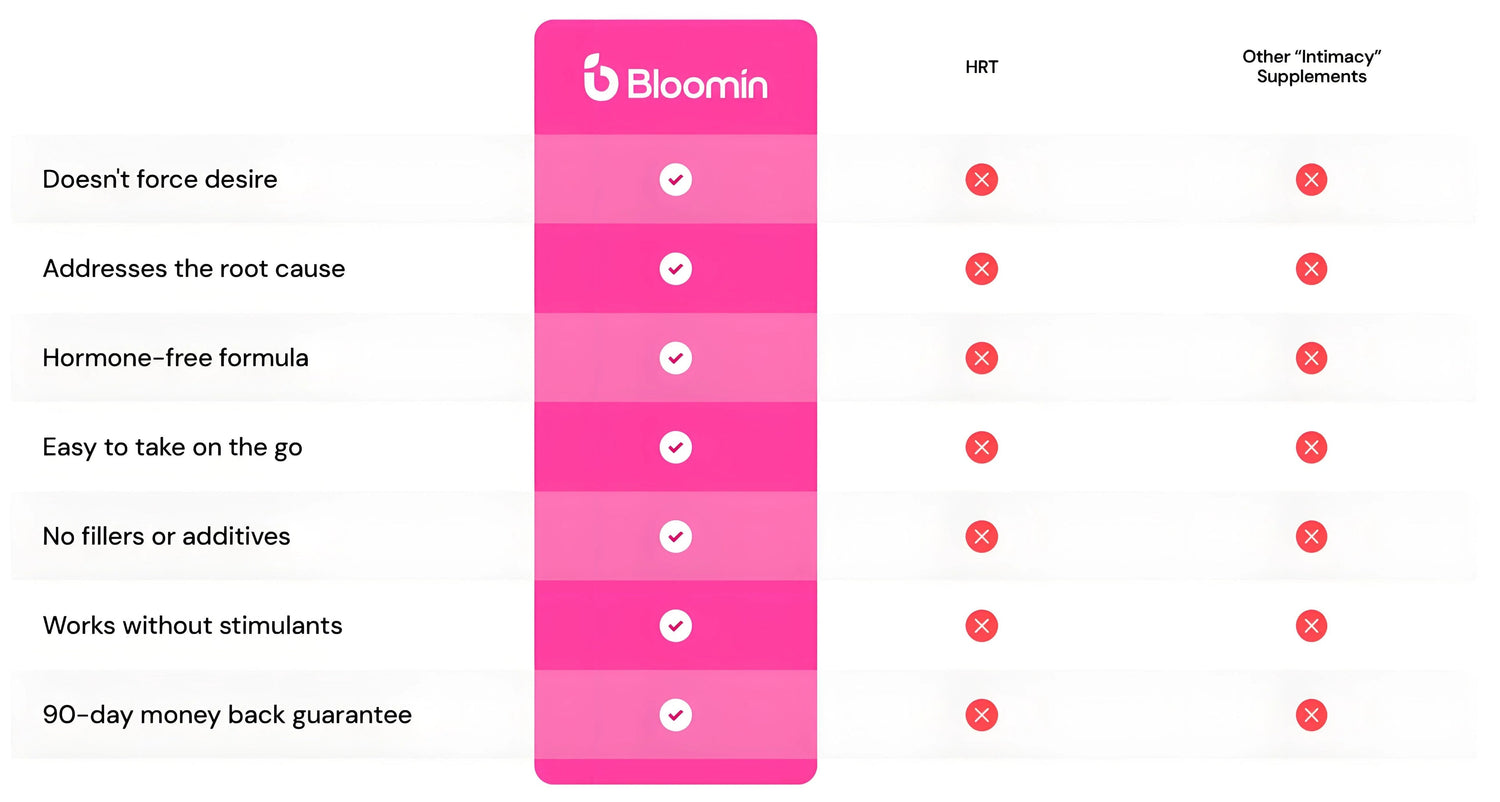Select the HRT column header
Screen dimensions: 1500x802
982,67
